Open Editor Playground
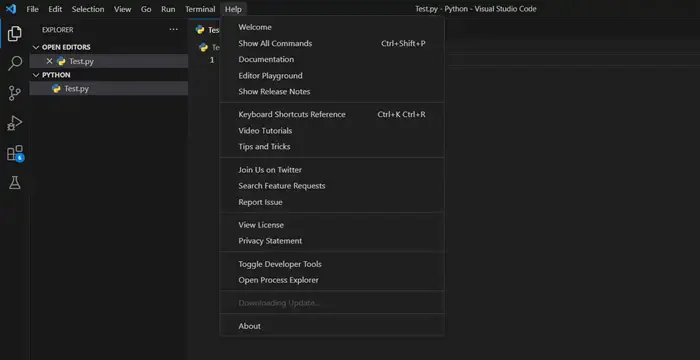 [332, 75]
